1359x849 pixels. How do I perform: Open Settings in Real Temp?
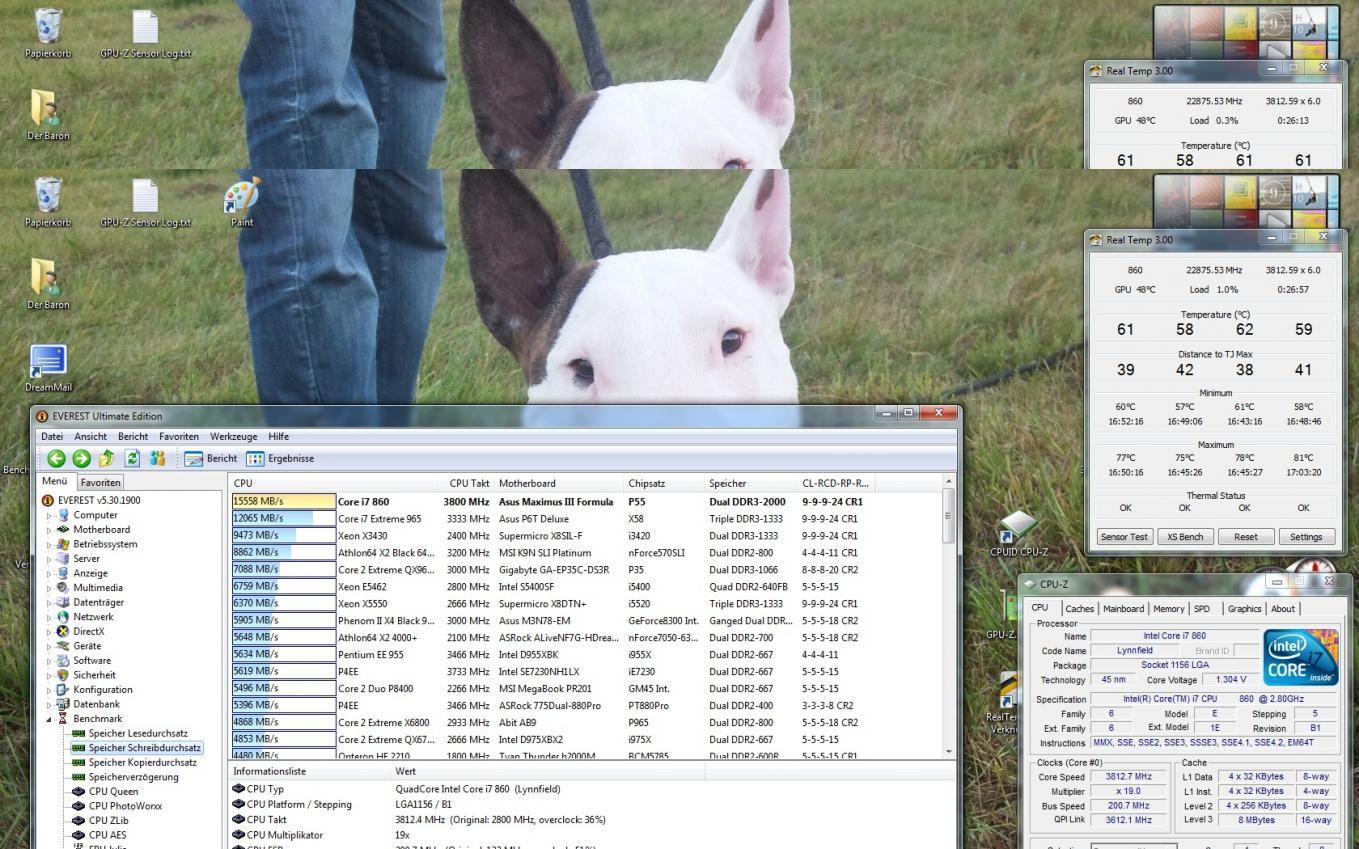coord(1306,536)
